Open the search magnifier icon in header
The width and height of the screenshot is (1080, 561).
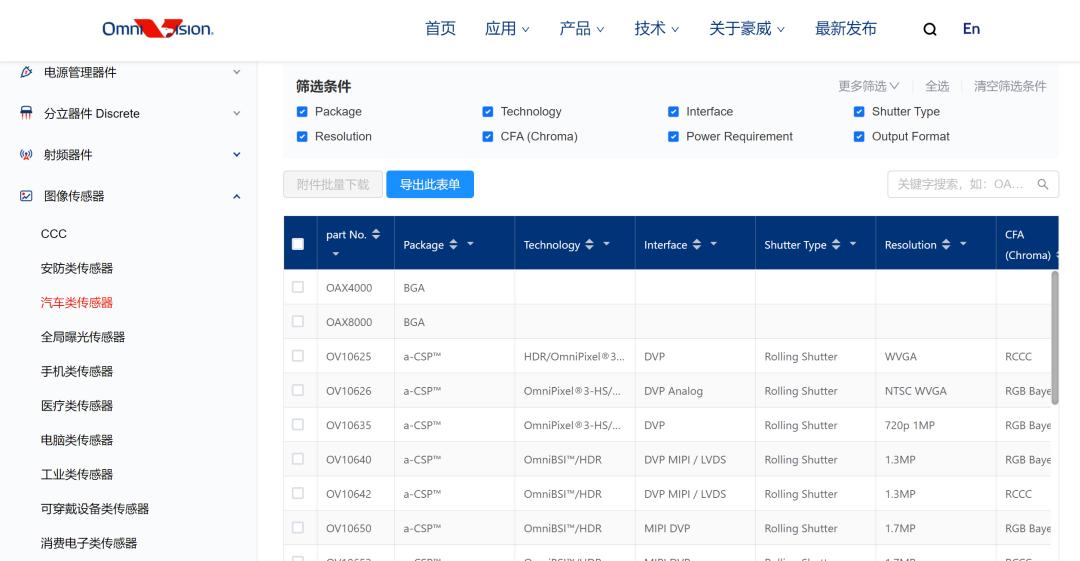(929, 29)
